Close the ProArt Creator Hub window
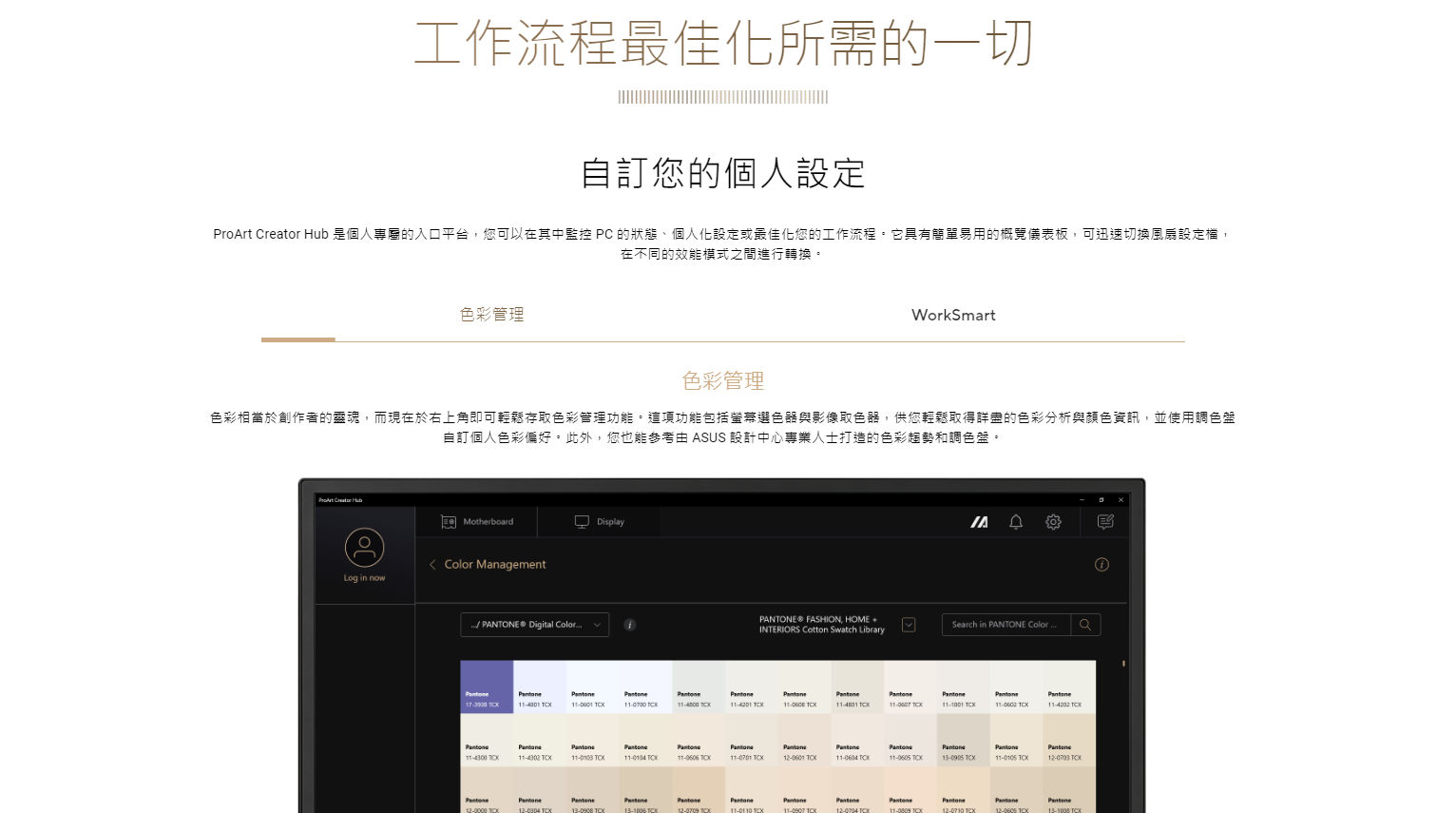 [1121, 499]
